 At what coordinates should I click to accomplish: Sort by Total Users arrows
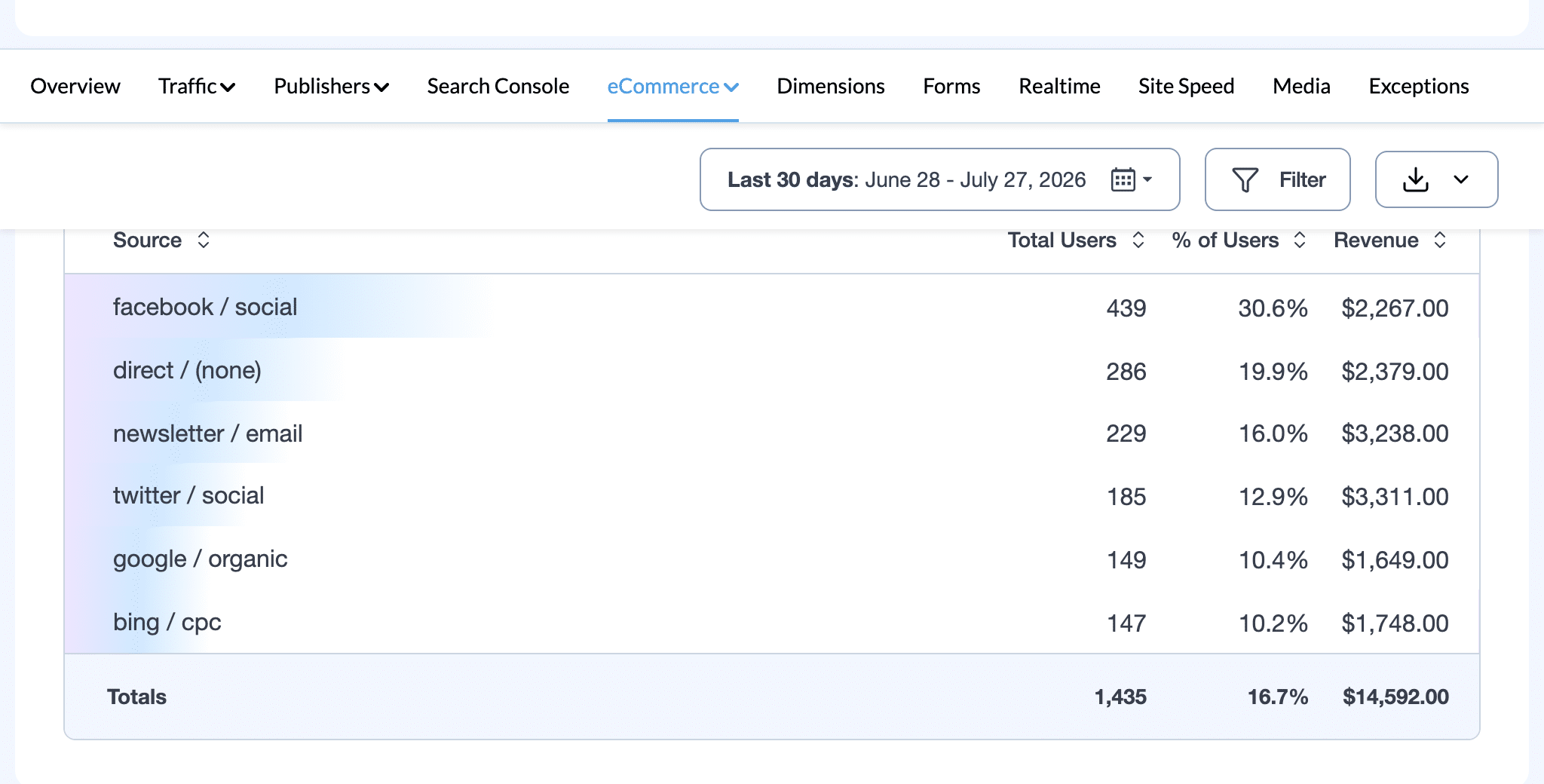pyautogui.click(x=1138, y=240)
